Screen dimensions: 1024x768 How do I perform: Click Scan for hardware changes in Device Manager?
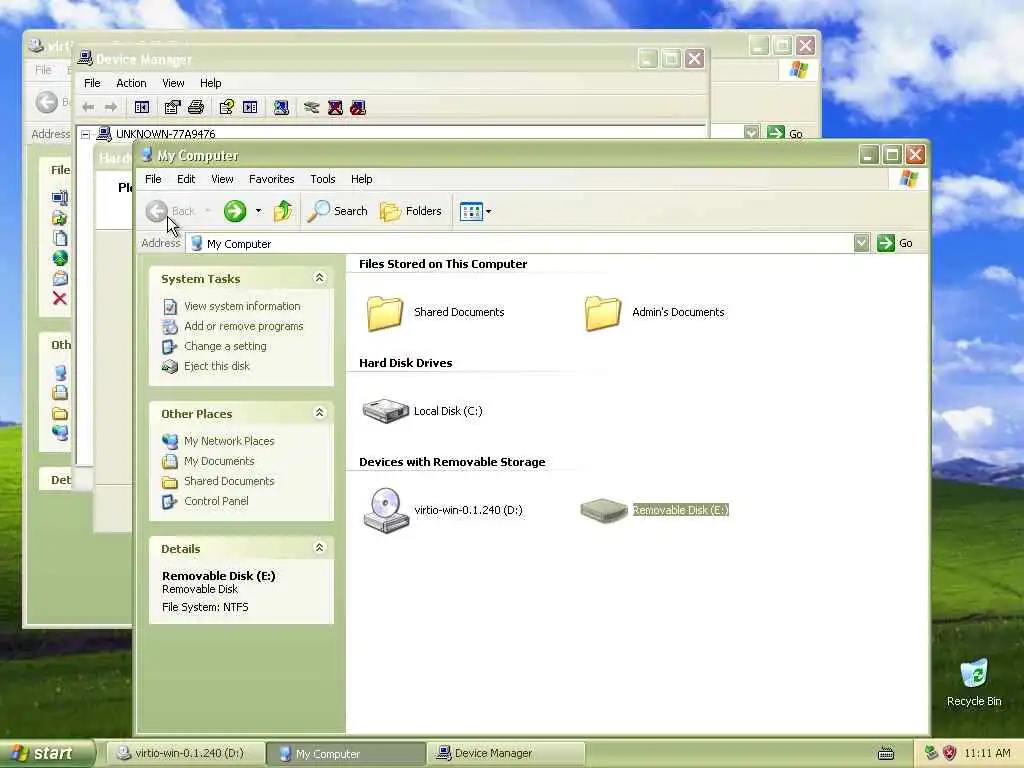(x=281, y=107)
